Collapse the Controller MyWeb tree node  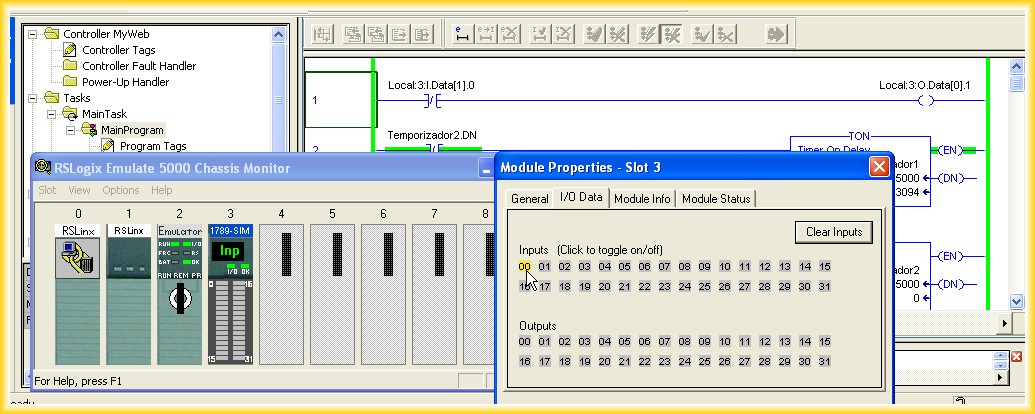tap(32, 34)
